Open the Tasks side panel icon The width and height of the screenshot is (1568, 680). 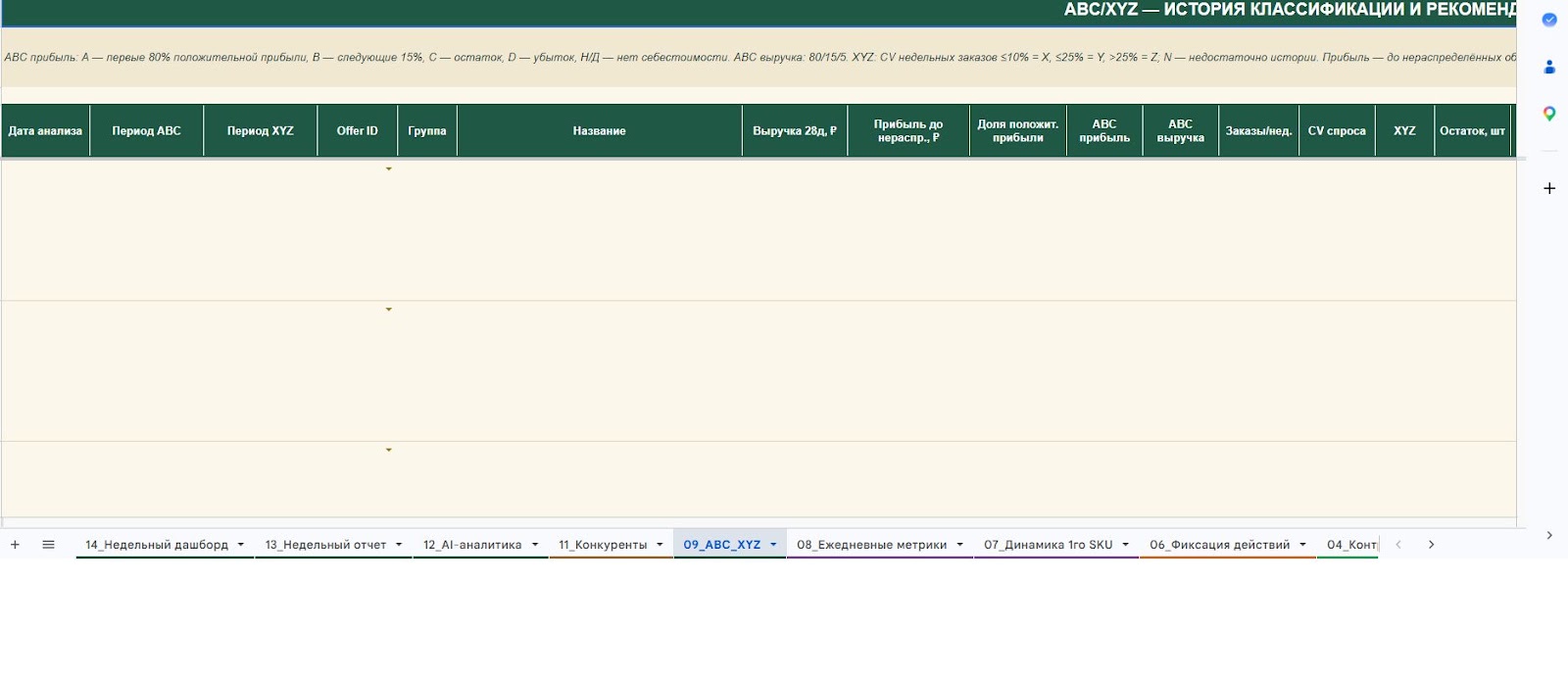point(1549,20)
